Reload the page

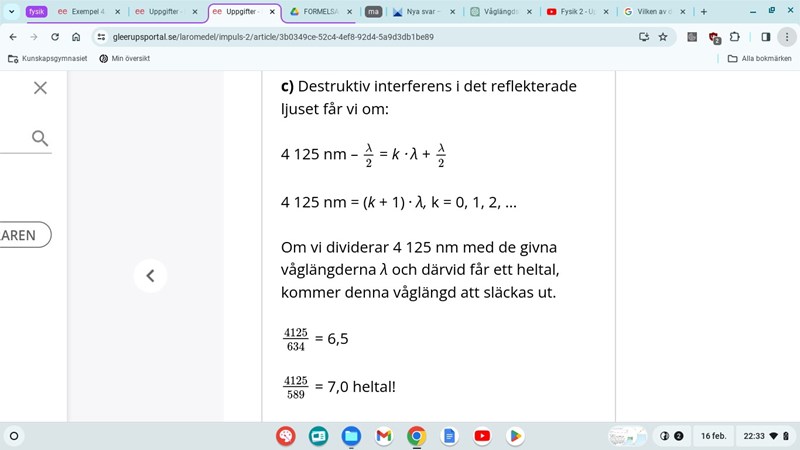(54, 37)
